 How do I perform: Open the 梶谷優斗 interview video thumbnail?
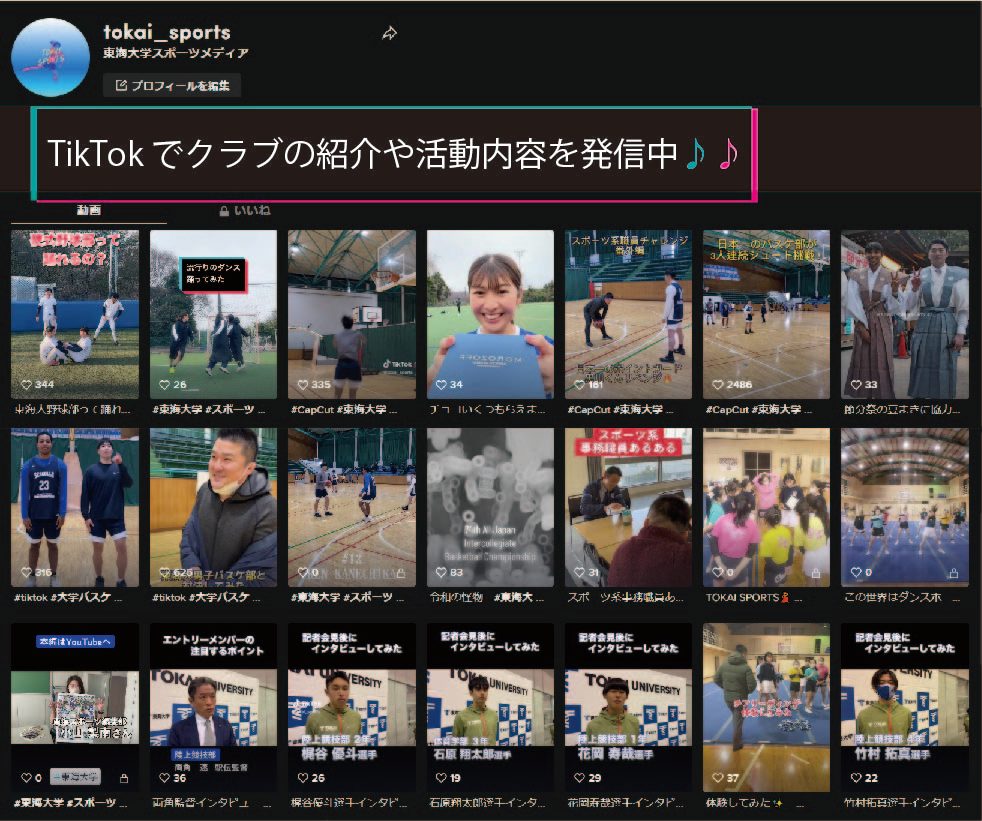click(x=352, y=707)
